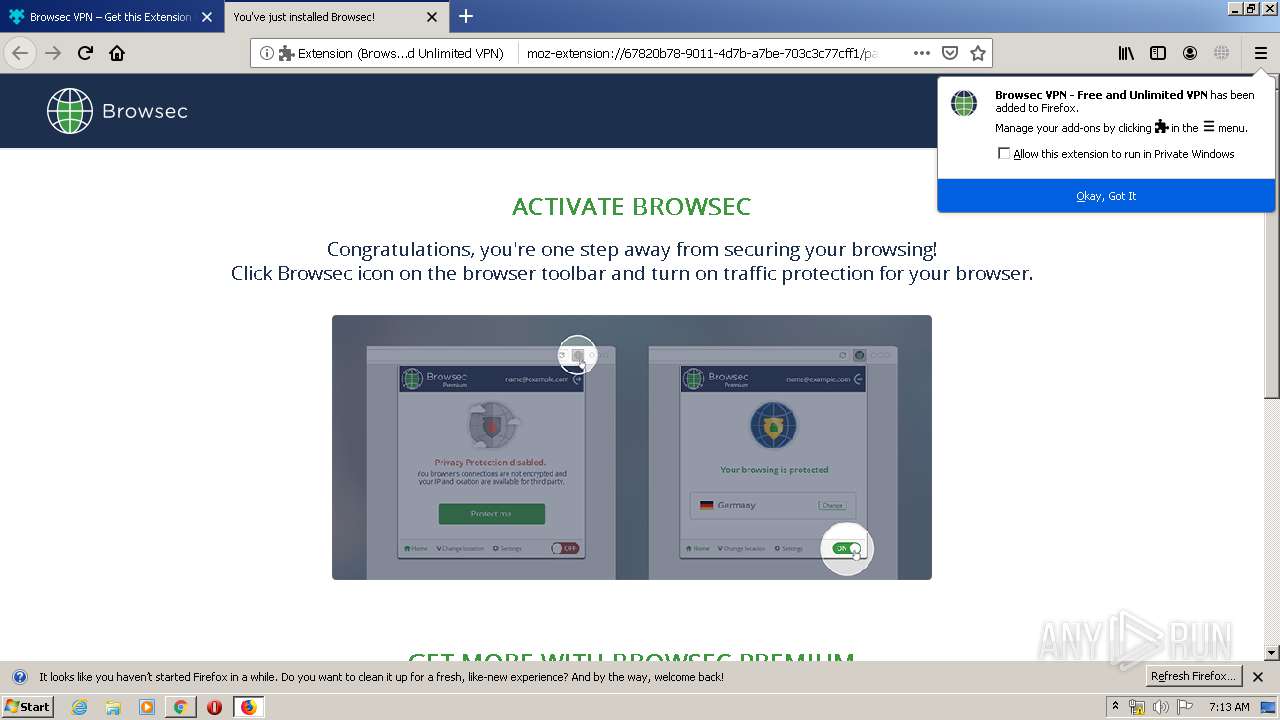Show site information icon in address bar

(x=266, y=53)
